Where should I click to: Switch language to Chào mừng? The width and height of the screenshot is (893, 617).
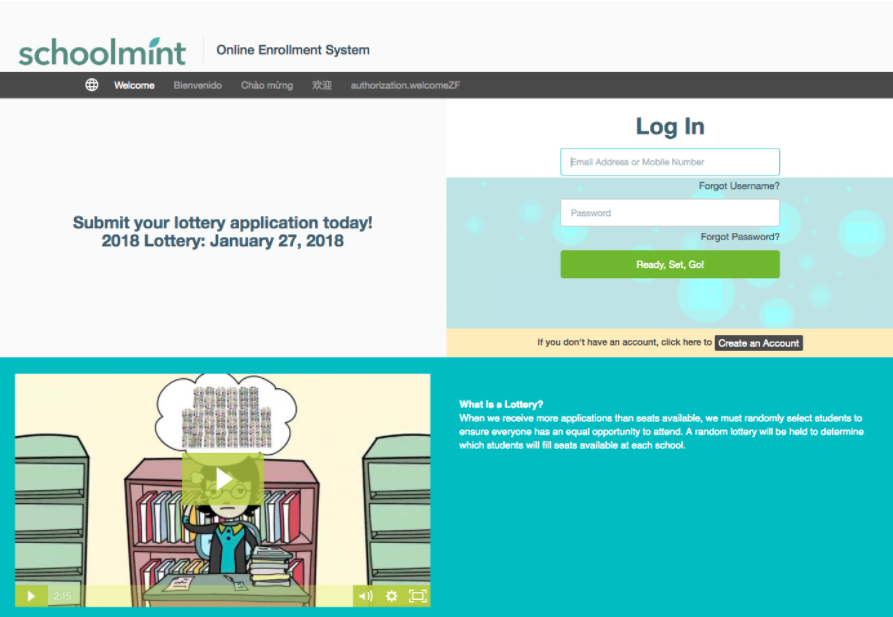point(267,85)
